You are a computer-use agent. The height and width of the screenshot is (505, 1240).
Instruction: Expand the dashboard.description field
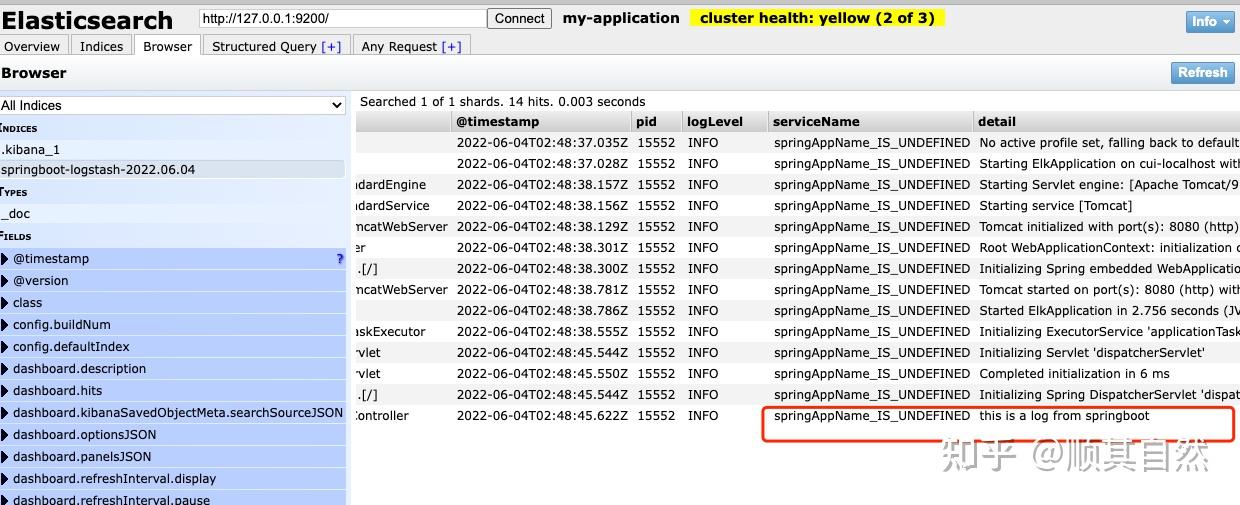[x=173, y=368]
